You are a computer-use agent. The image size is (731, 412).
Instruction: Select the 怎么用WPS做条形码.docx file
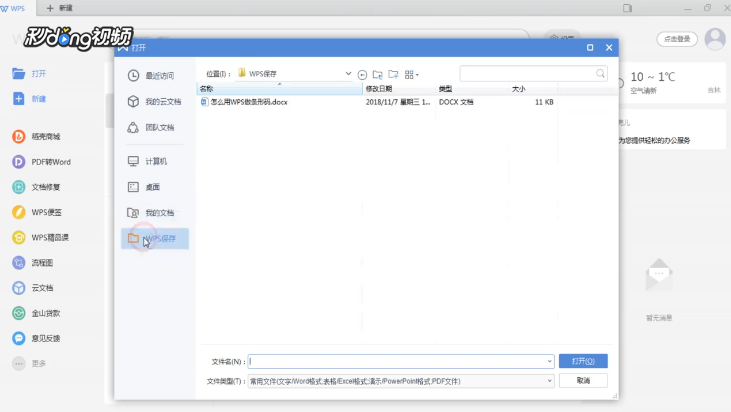click(244, 102)
